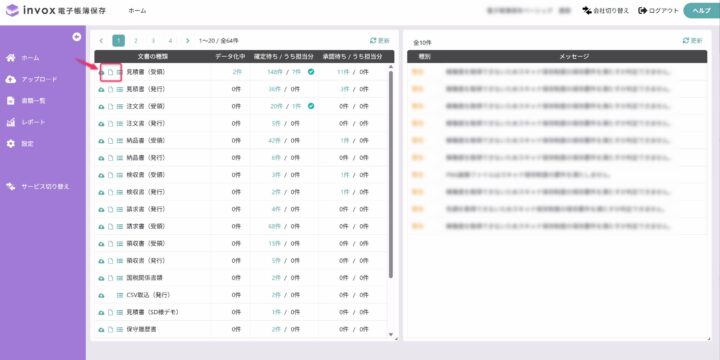This screenshot has width=720, height=360.
Task: Click the list icon for 見積書(受領)
Action: point(120,72)
